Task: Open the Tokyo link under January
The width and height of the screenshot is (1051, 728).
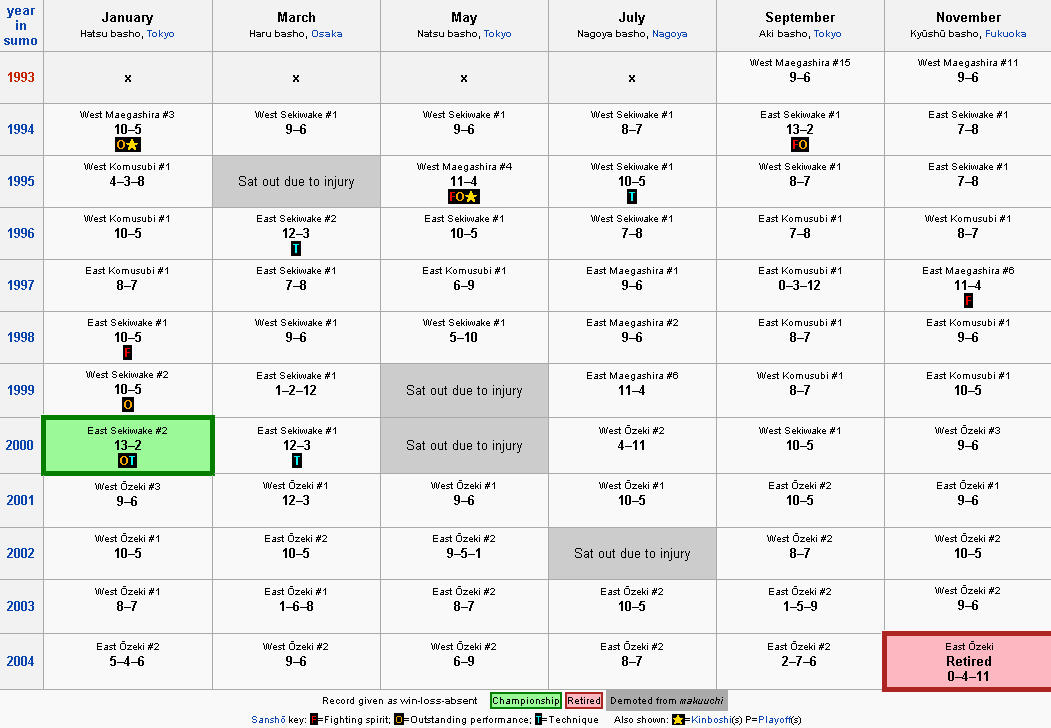Action: click(x=160, y=34)
